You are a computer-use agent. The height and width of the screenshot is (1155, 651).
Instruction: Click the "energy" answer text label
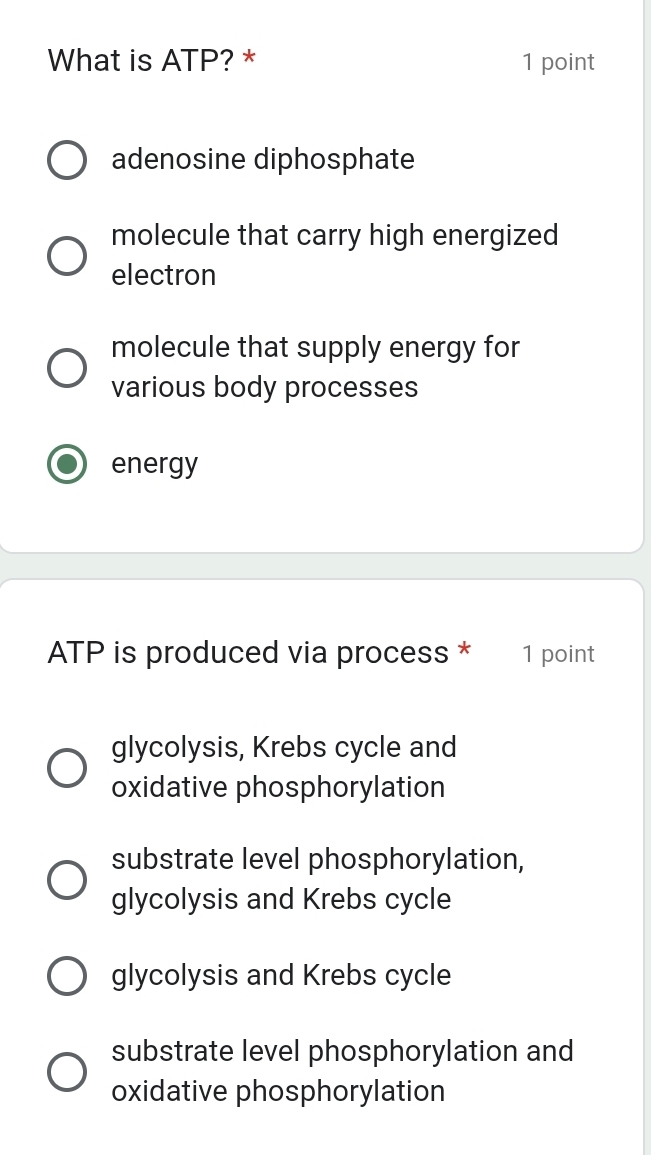pos(154,463)
